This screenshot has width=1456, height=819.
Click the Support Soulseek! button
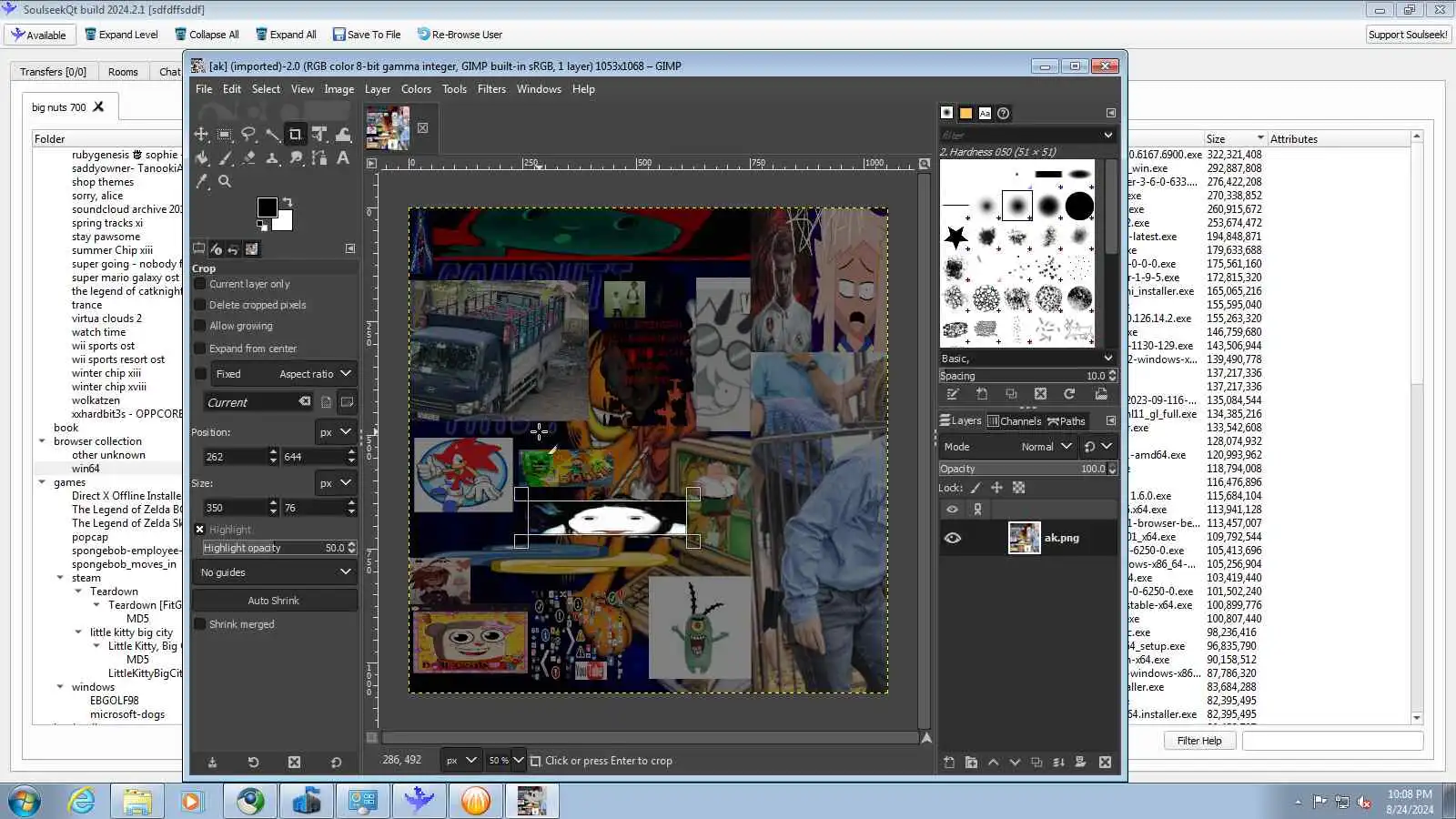click(x=1408, y=35)
